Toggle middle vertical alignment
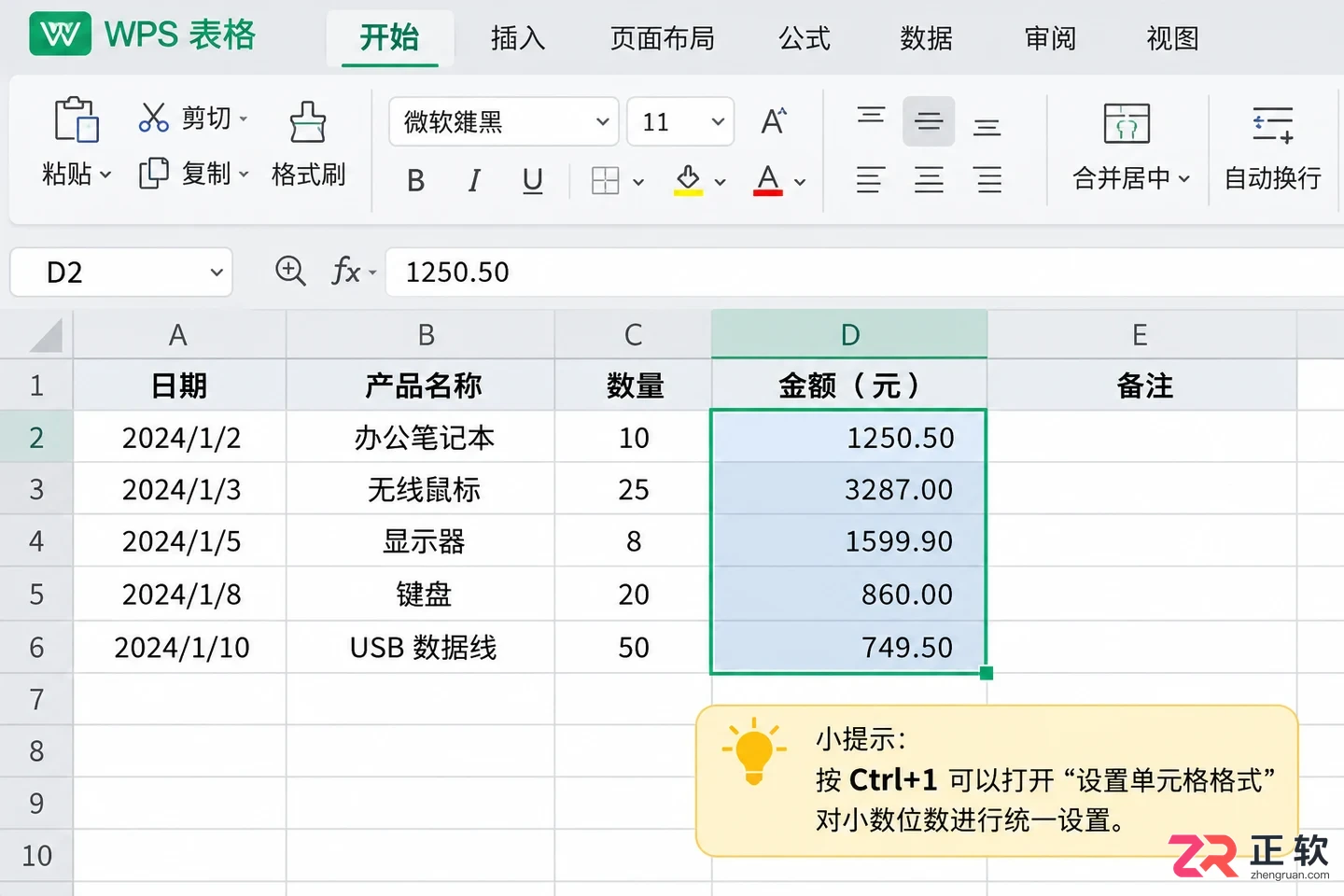Image resolution: width=1344 pixels, height=896 pixels. click(929, 121)
